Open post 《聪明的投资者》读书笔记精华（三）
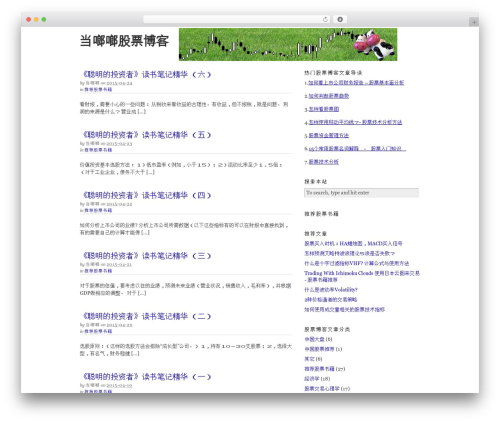500x423 pixels. point(147,256)
